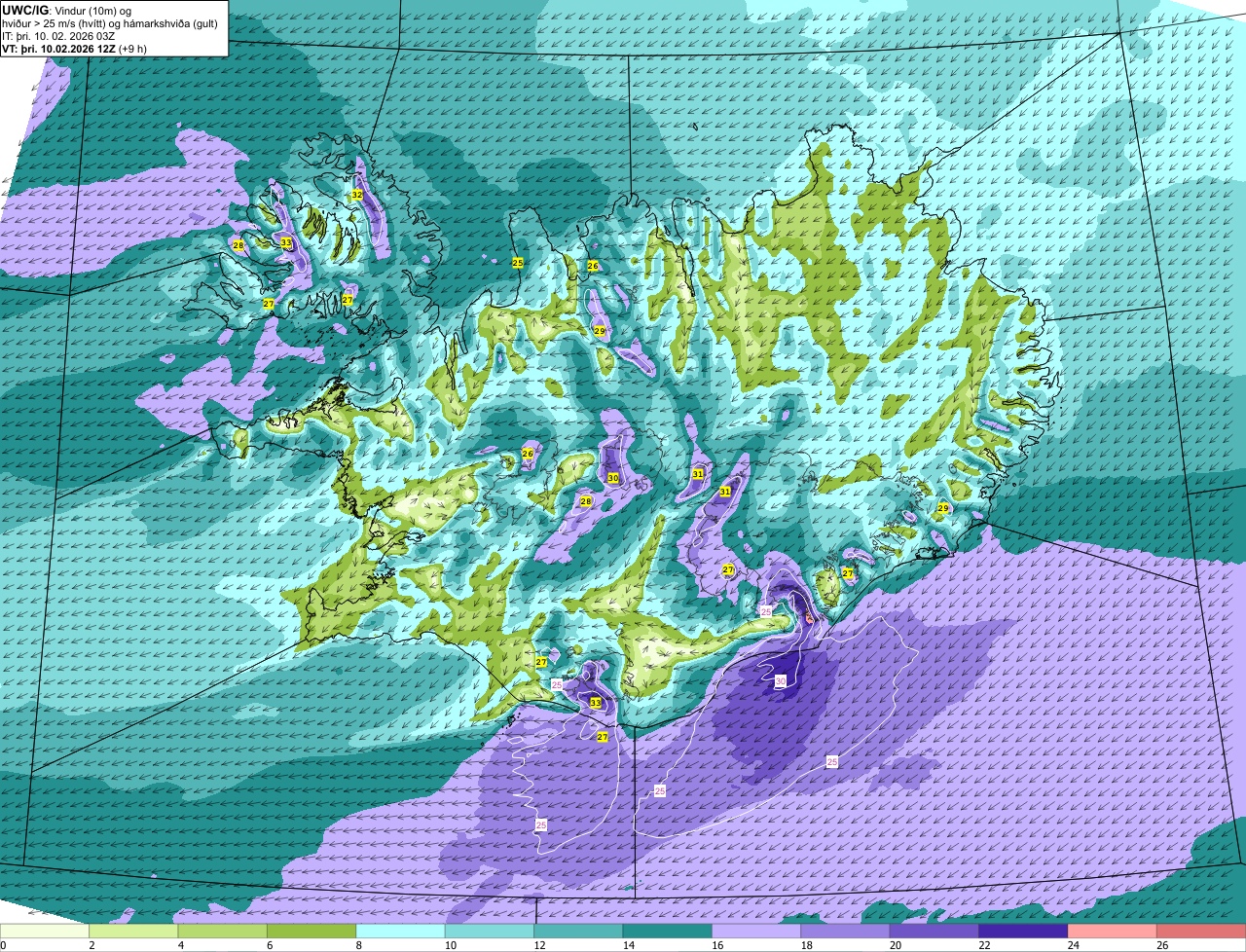Image resolution: width=1246 pixels, height=952 pixels.
Task: Click the bold "UWC/IG" title text
Action: (x=24, y=9)
